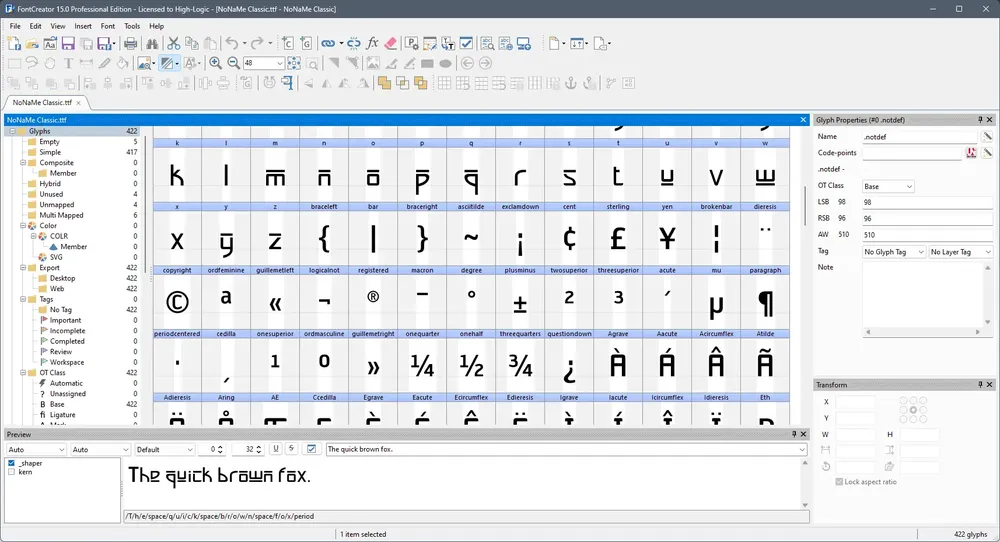
Task: Click the Insert Glyphs icon marked G
Action: 306,43
